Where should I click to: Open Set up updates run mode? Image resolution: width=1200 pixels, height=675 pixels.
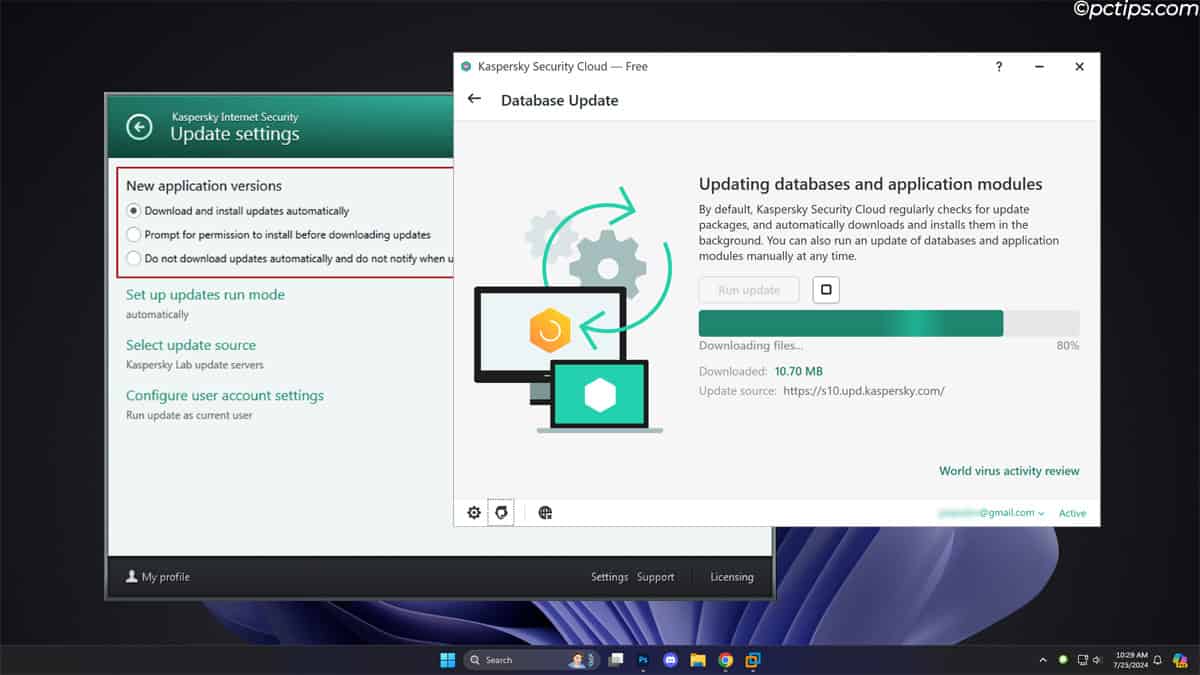(205, 295)
